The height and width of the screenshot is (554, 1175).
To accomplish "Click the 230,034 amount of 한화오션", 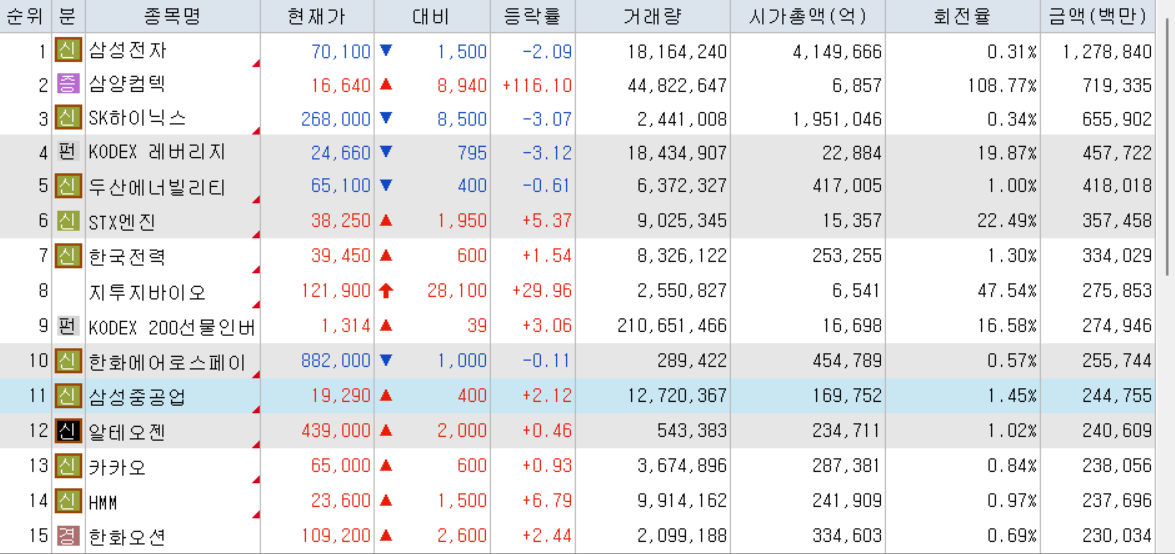I will (x=1117, y=535).
